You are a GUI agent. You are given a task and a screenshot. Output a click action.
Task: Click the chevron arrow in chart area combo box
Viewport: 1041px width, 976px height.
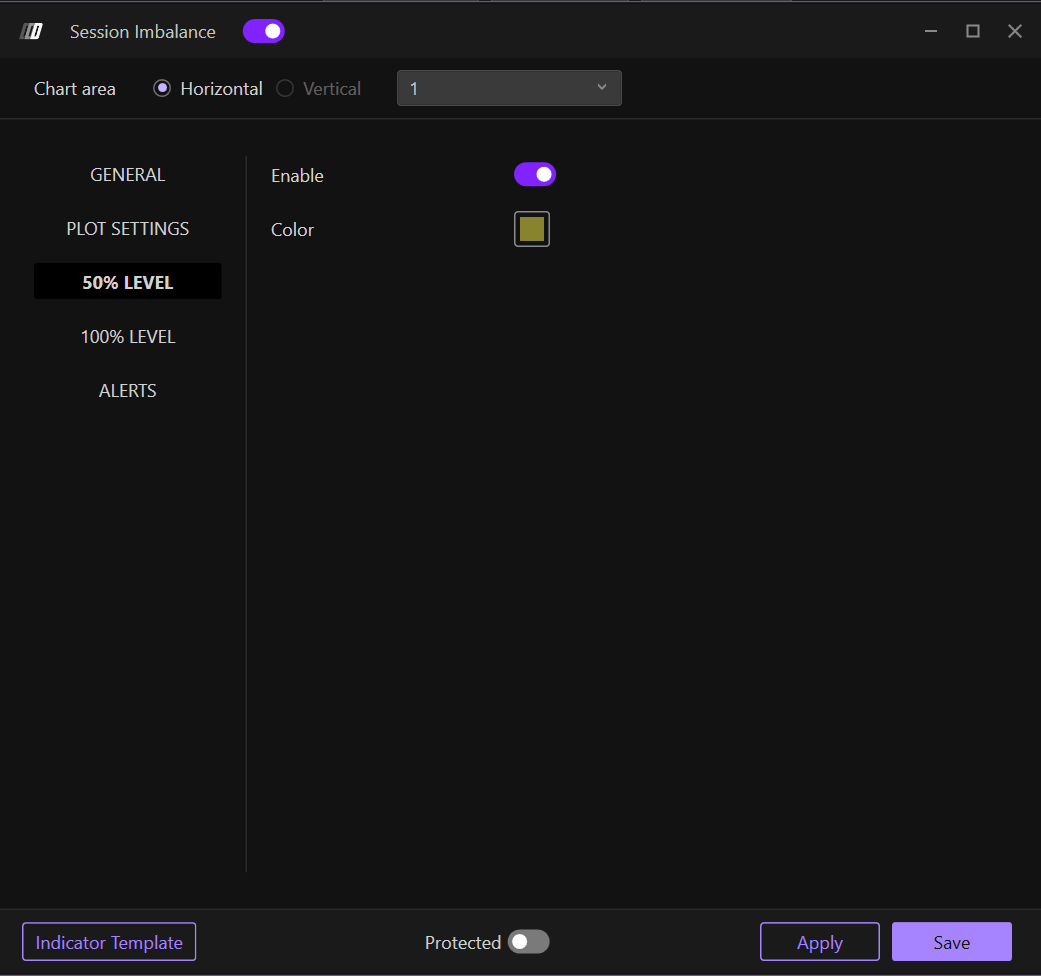(x=602, y=88)
